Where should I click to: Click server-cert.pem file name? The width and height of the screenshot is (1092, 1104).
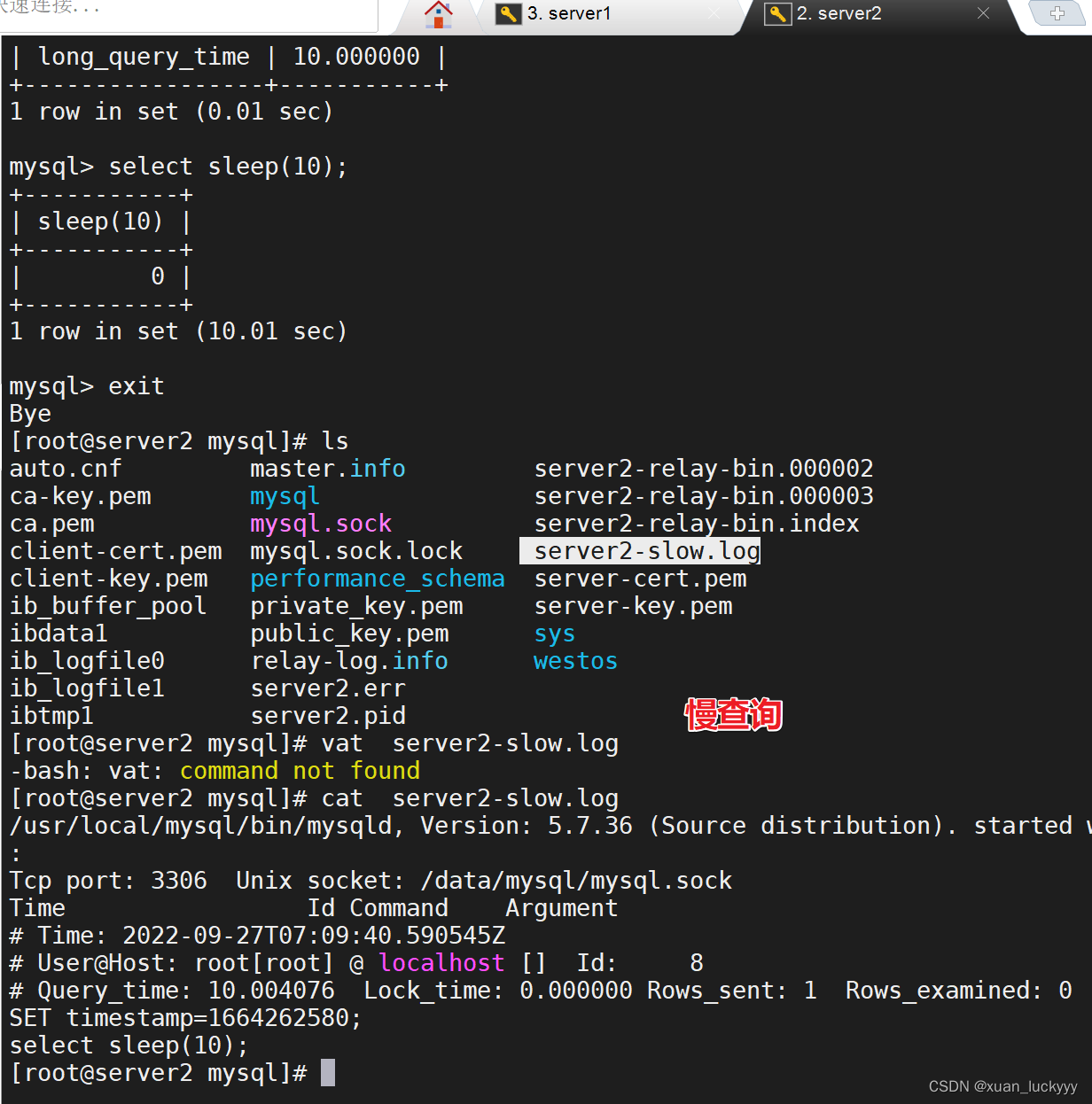coord(640,579)
